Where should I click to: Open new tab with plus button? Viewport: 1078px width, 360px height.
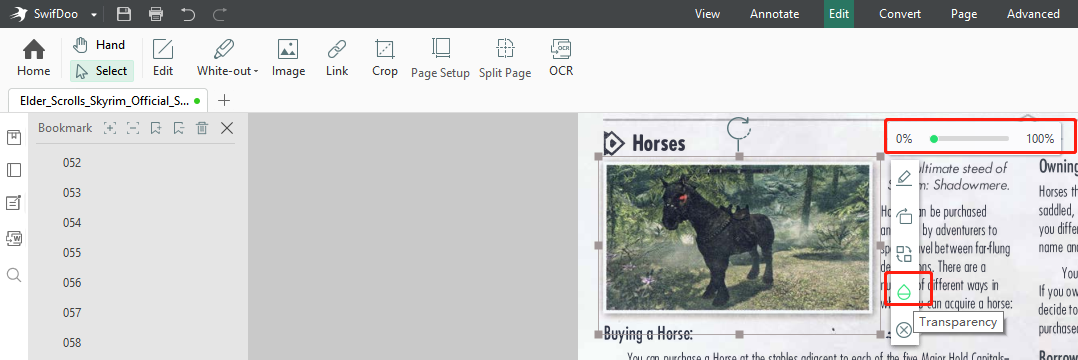(x=223, y=100)
